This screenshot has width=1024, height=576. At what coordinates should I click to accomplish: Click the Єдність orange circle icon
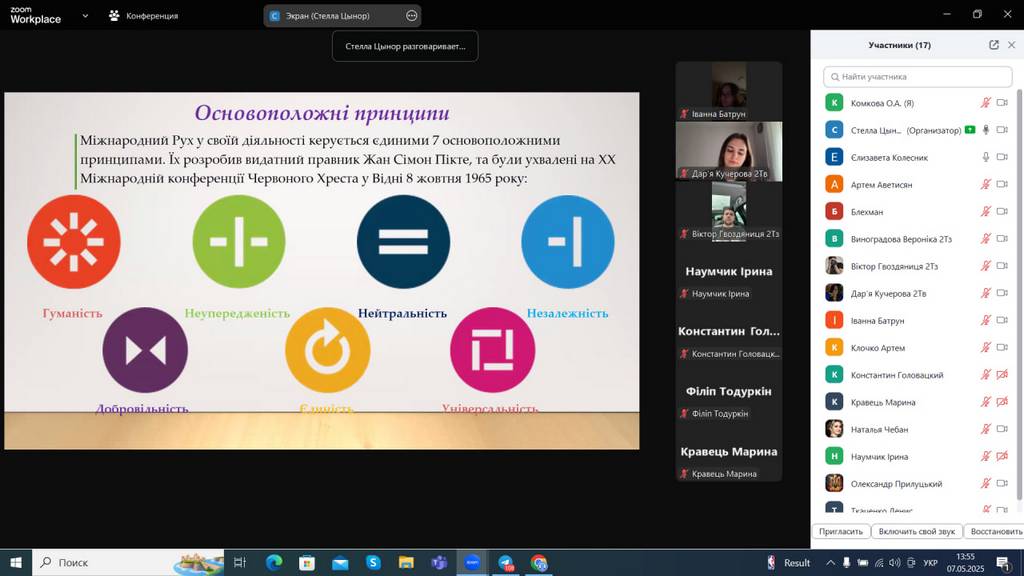tap(328, 350)
